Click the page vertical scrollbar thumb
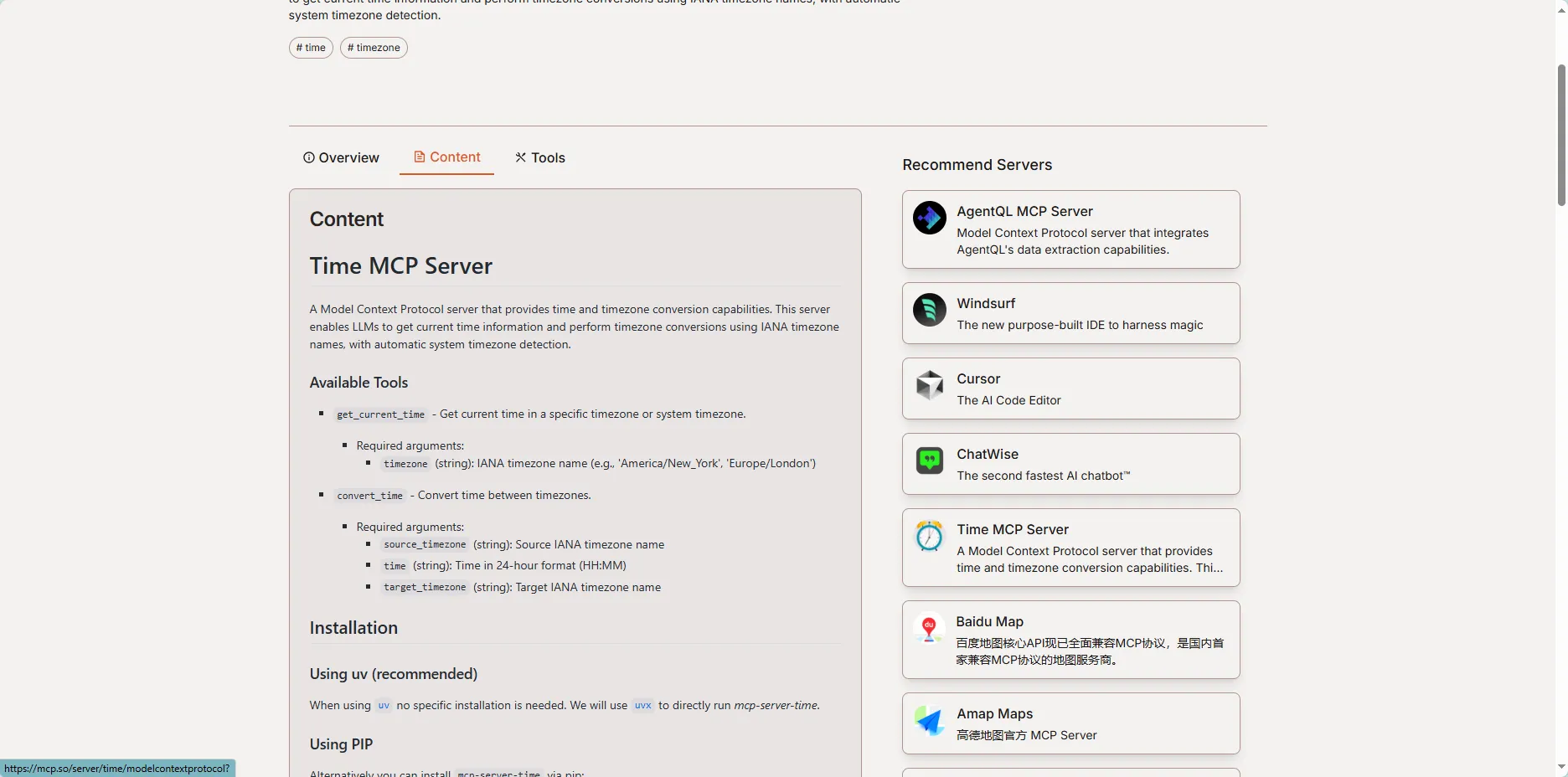Viewport: 1568px width, 777px height. click(x=1561, y=134)
